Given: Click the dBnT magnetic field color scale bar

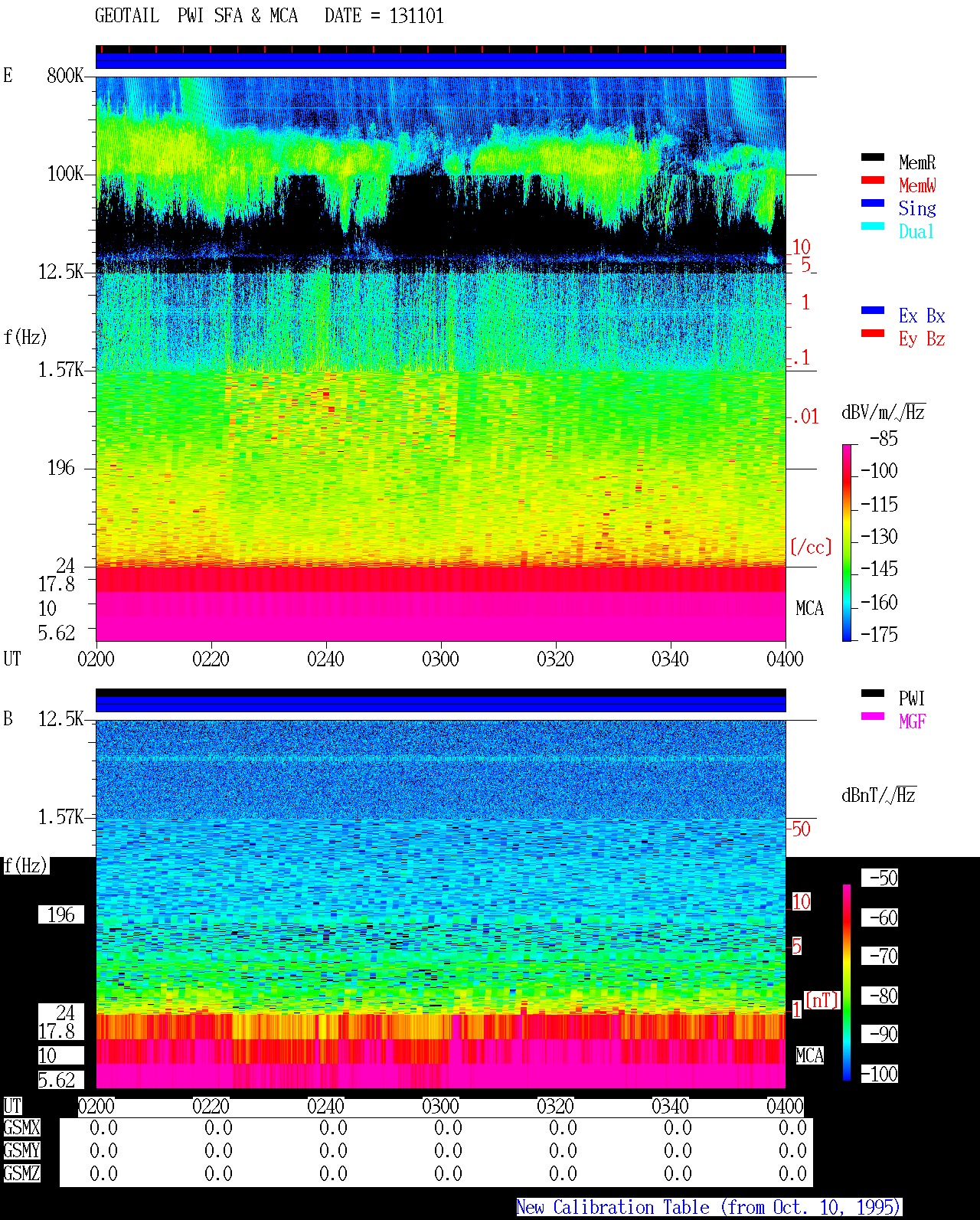Looking at the screenshot, I should [x=847, y=983].
